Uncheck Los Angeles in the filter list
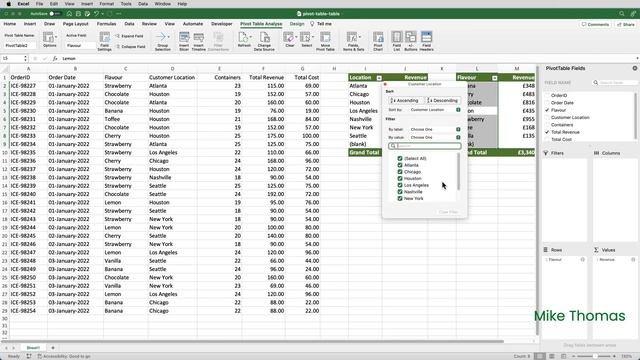This screenshot has height=360, width=640. (x=400, y=185)
